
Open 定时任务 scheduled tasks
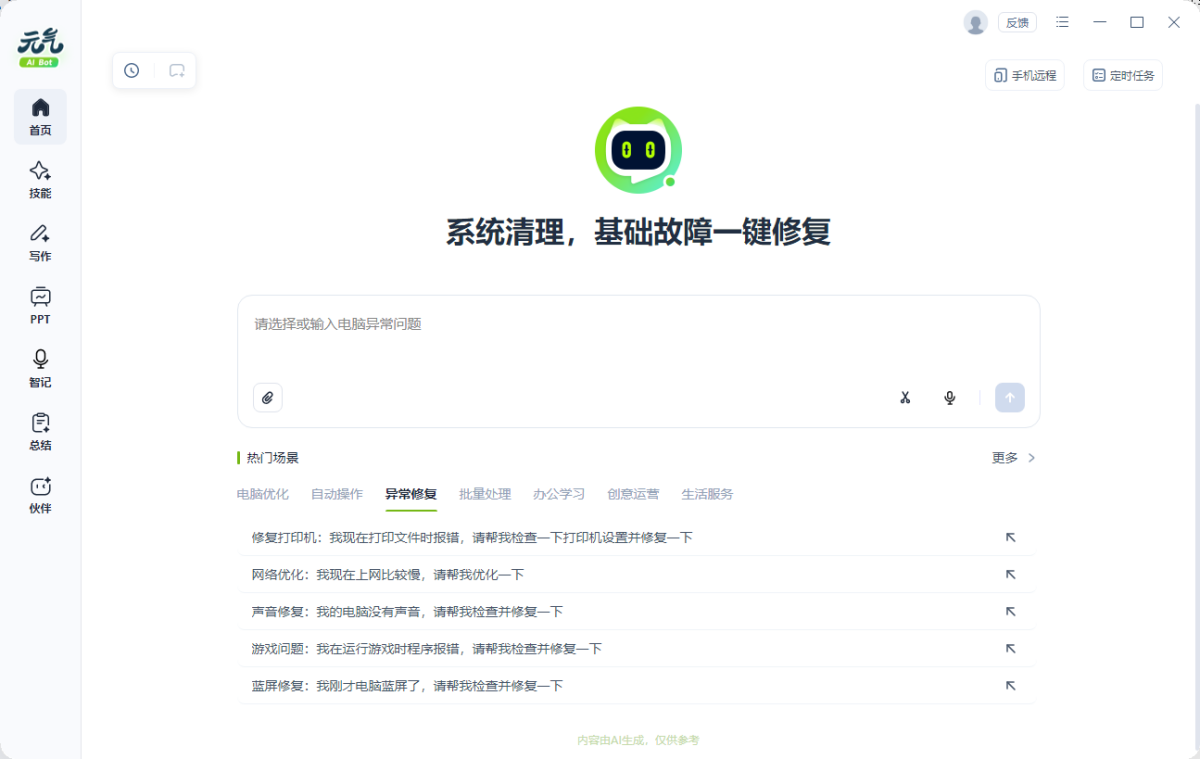coord(1122,75)
